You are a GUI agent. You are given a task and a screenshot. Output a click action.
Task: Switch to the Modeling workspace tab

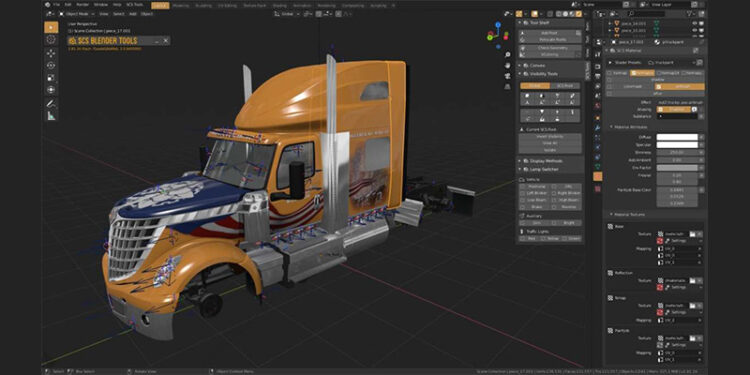click(180, 5)
